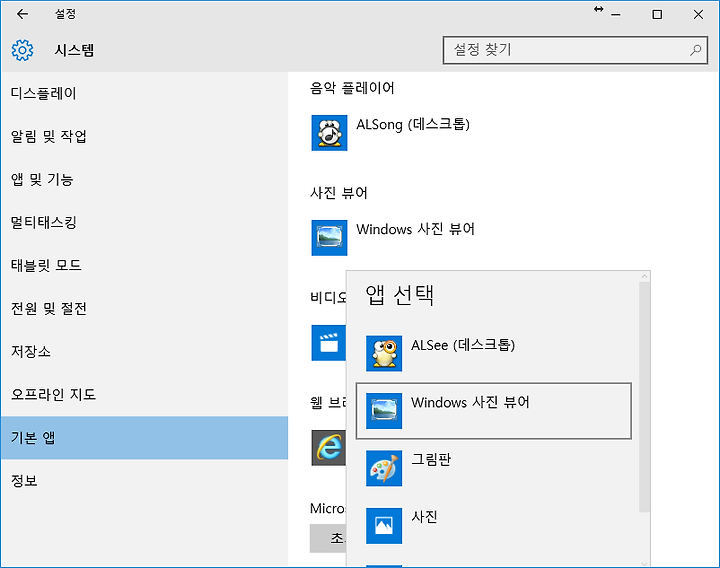The height and width of the screenshot is (568, 720).
Task: Select the 기본 앱 sidebar item
Action: point(145,438)
